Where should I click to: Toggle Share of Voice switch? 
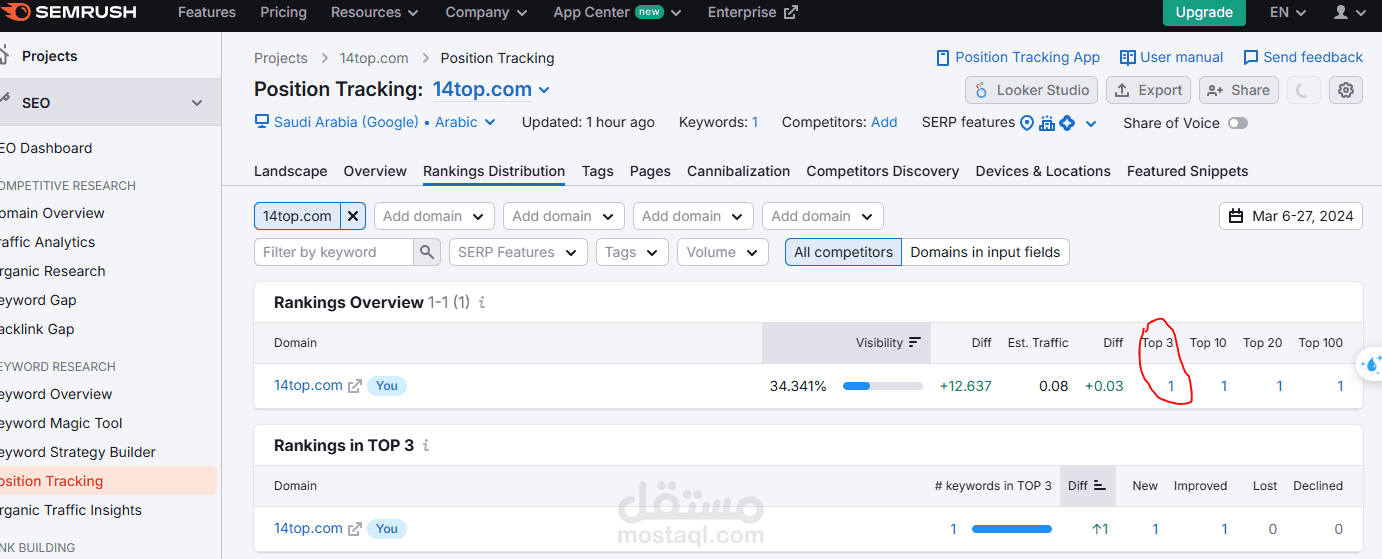pos(1238,123)
